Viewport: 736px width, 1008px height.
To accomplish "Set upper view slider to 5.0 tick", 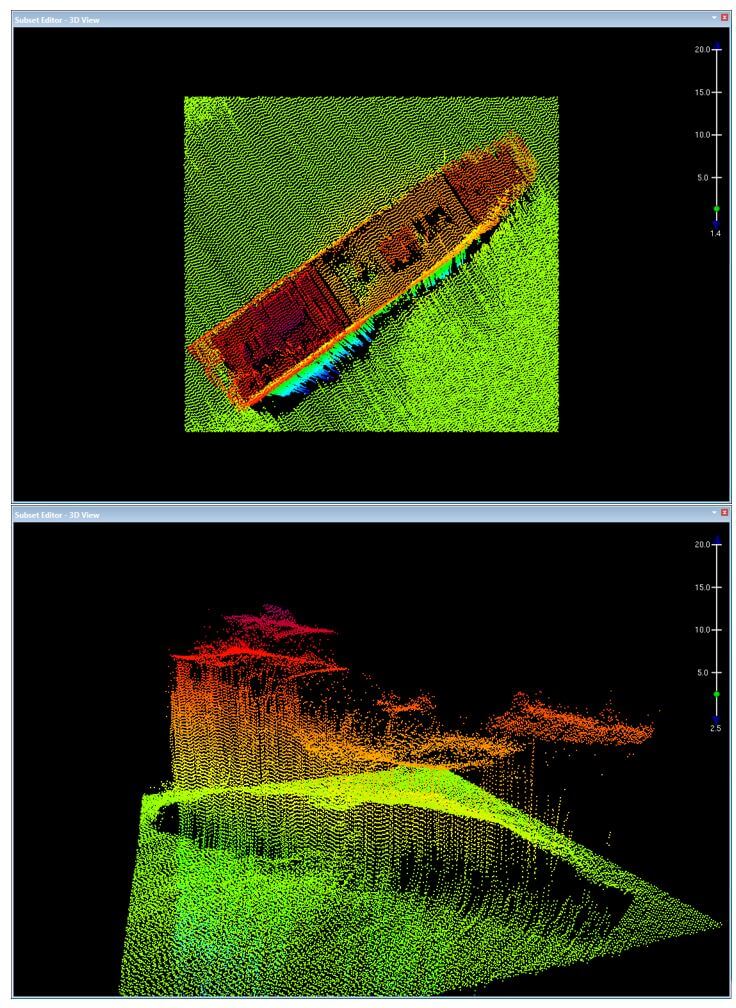I will coord(716,178).
